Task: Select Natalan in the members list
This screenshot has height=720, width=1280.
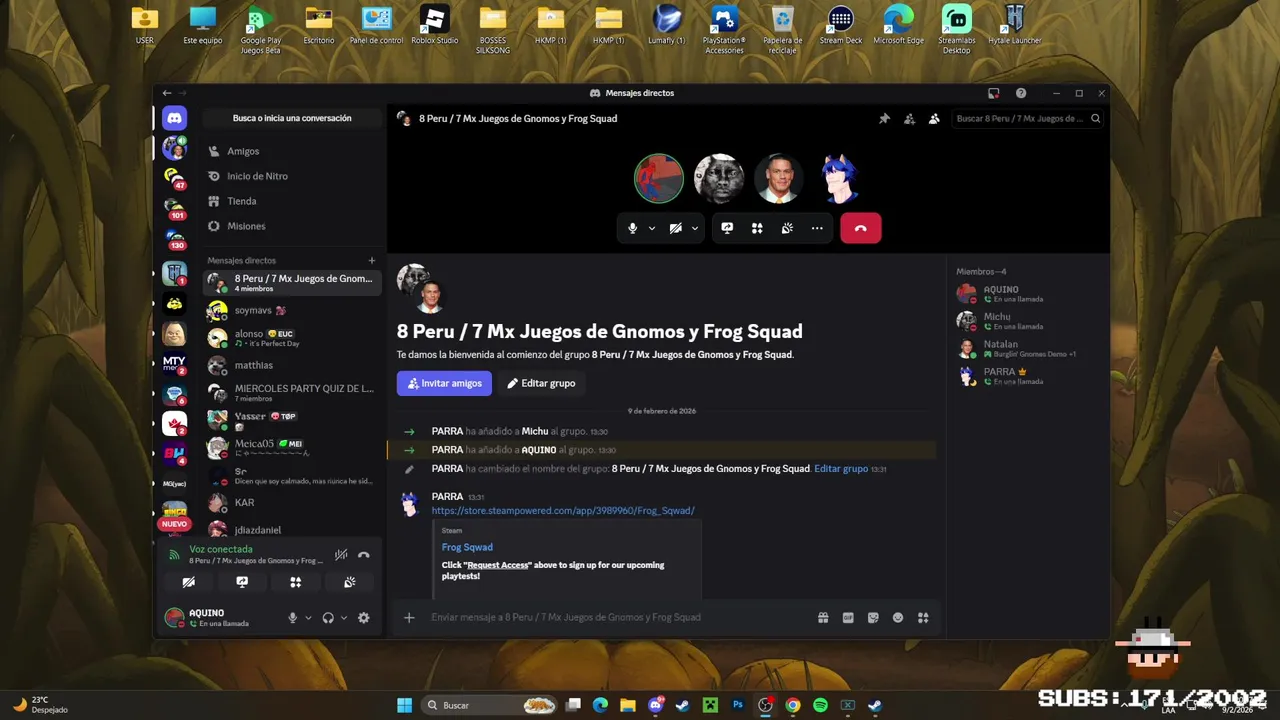Action: click(1027, 349)
